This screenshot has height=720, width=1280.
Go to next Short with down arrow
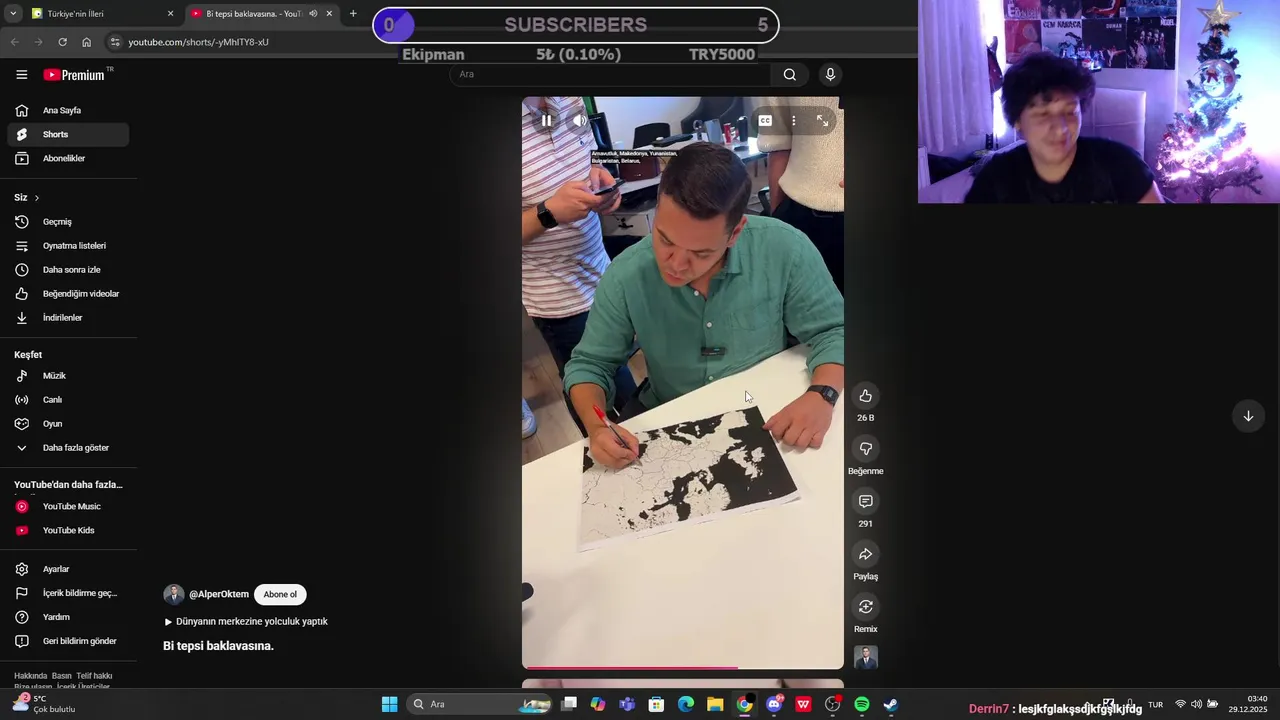[x=1248, y=416]
